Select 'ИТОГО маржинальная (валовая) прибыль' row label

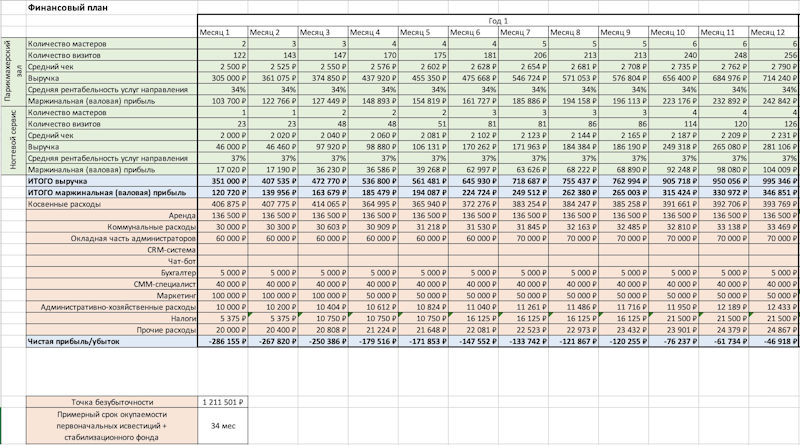tap(112, 192)
